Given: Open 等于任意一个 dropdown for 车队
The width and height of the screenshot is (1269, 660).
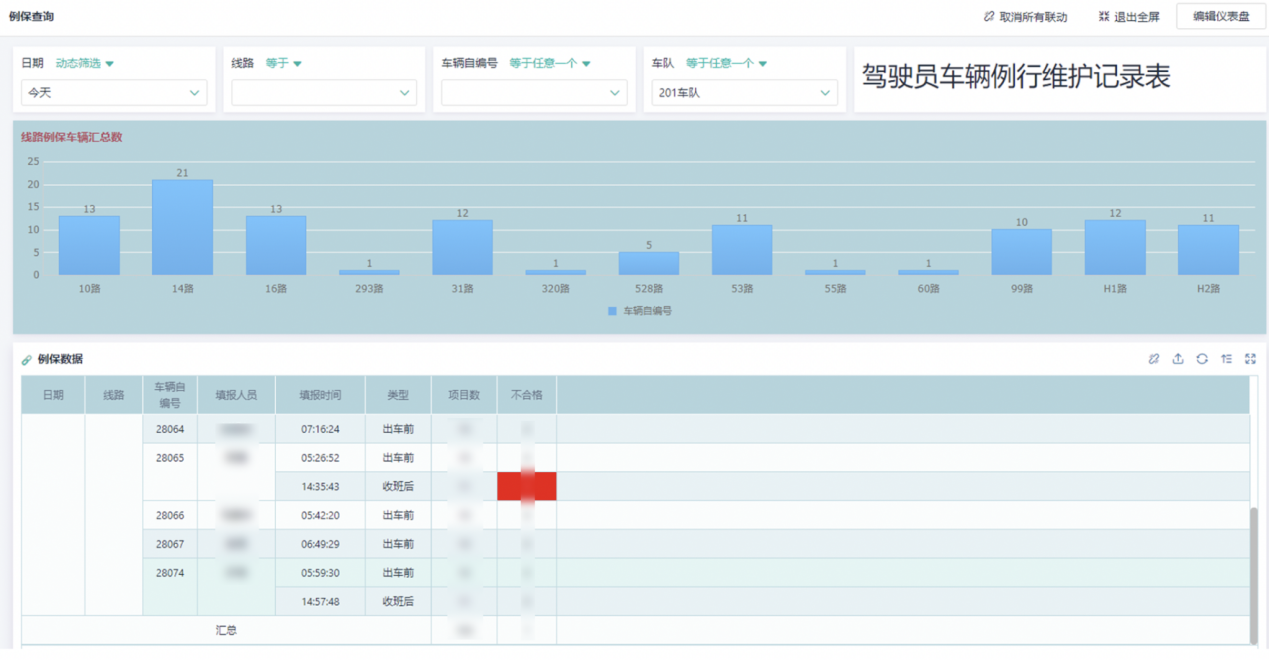Looking at the screenshot, I should tap(727, 63).
